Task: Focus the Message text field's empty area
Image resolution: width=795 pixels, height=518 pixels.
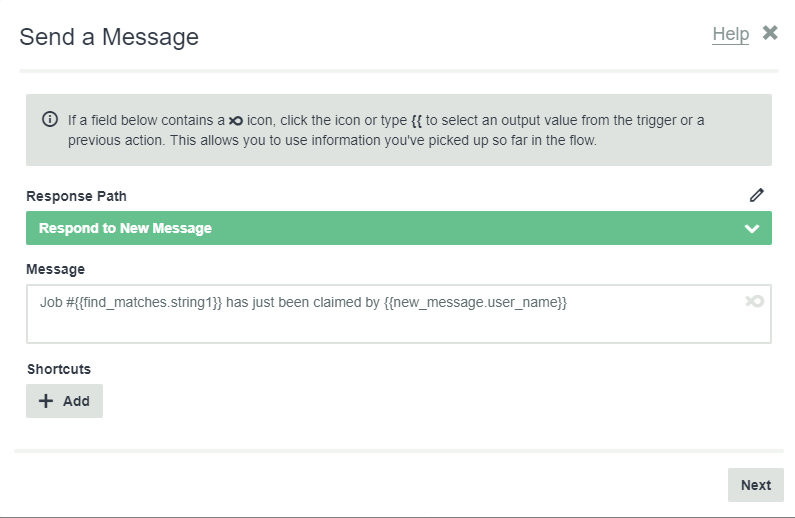Action: (398, 326)
